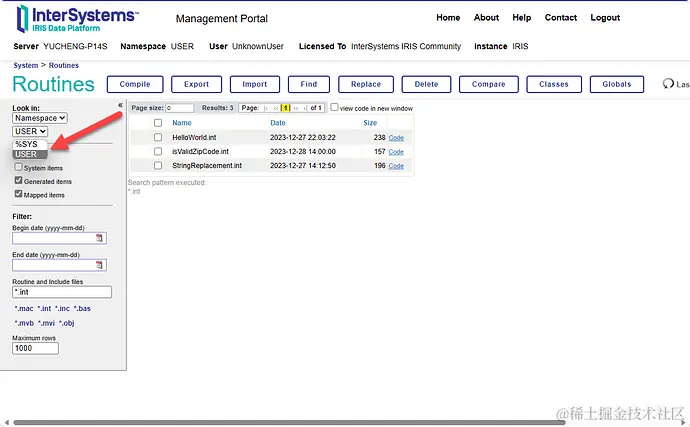
Task: Open the About menu item
Action: [486, 18]
